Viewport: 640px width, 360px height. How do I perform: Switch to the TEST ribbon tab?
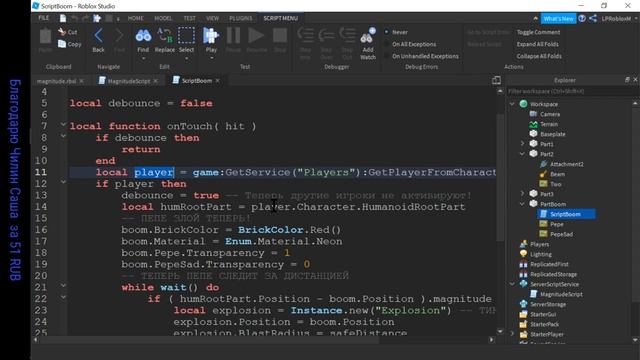point(189,18)
